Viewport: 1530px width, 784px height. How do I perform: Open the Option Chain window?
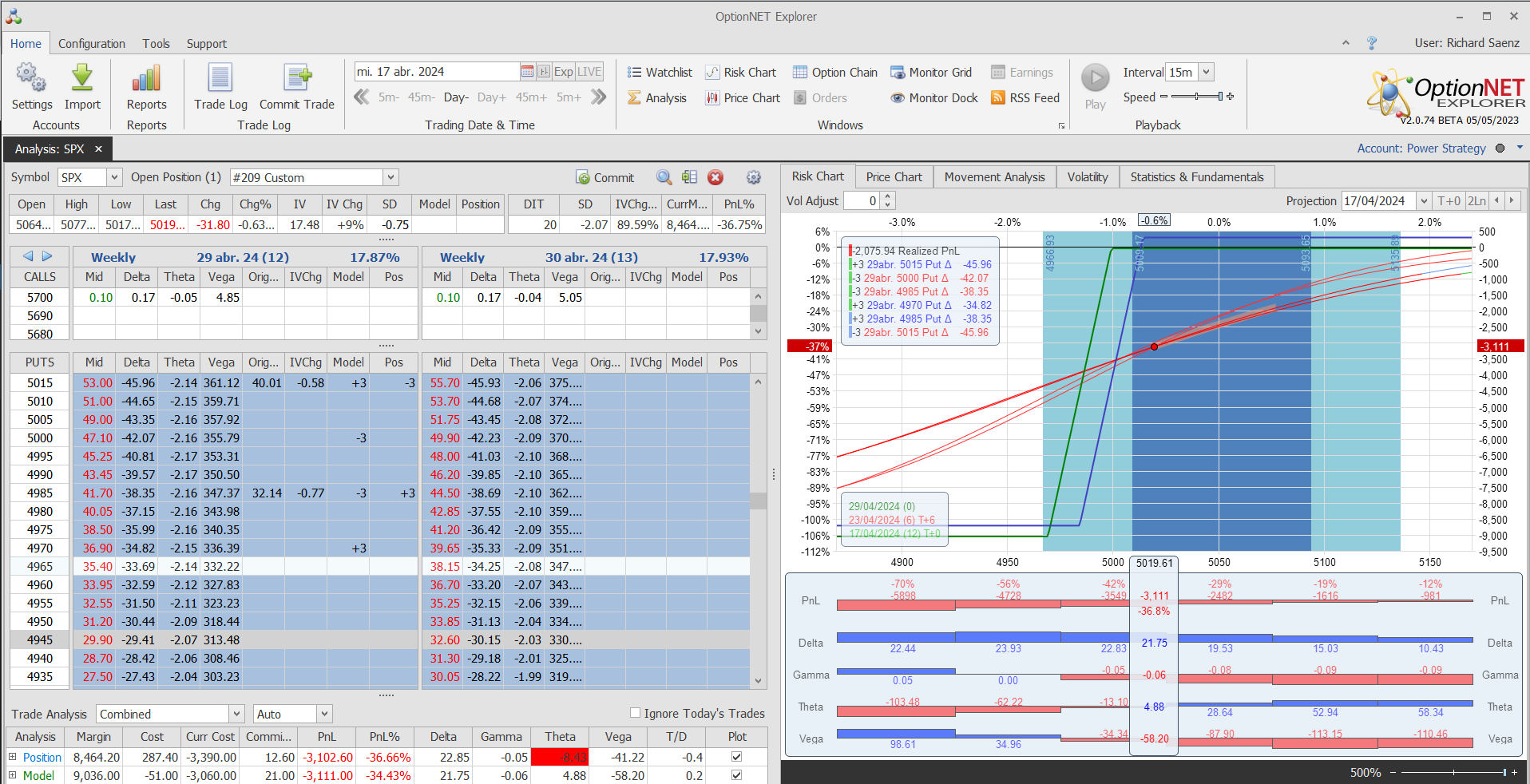834,73
